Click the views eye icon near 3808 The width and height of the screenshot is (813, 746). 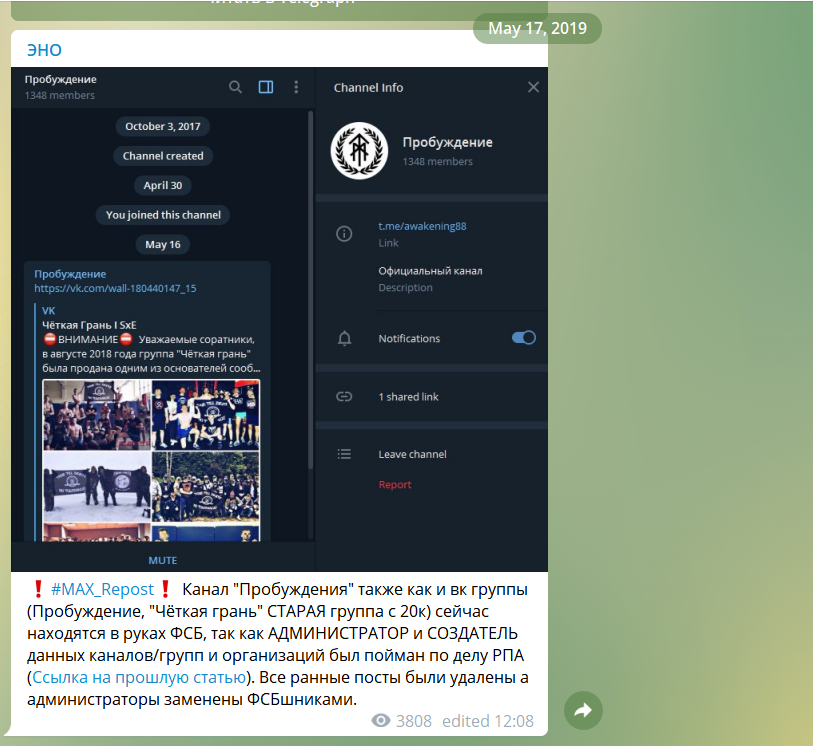tap(381, 721)
